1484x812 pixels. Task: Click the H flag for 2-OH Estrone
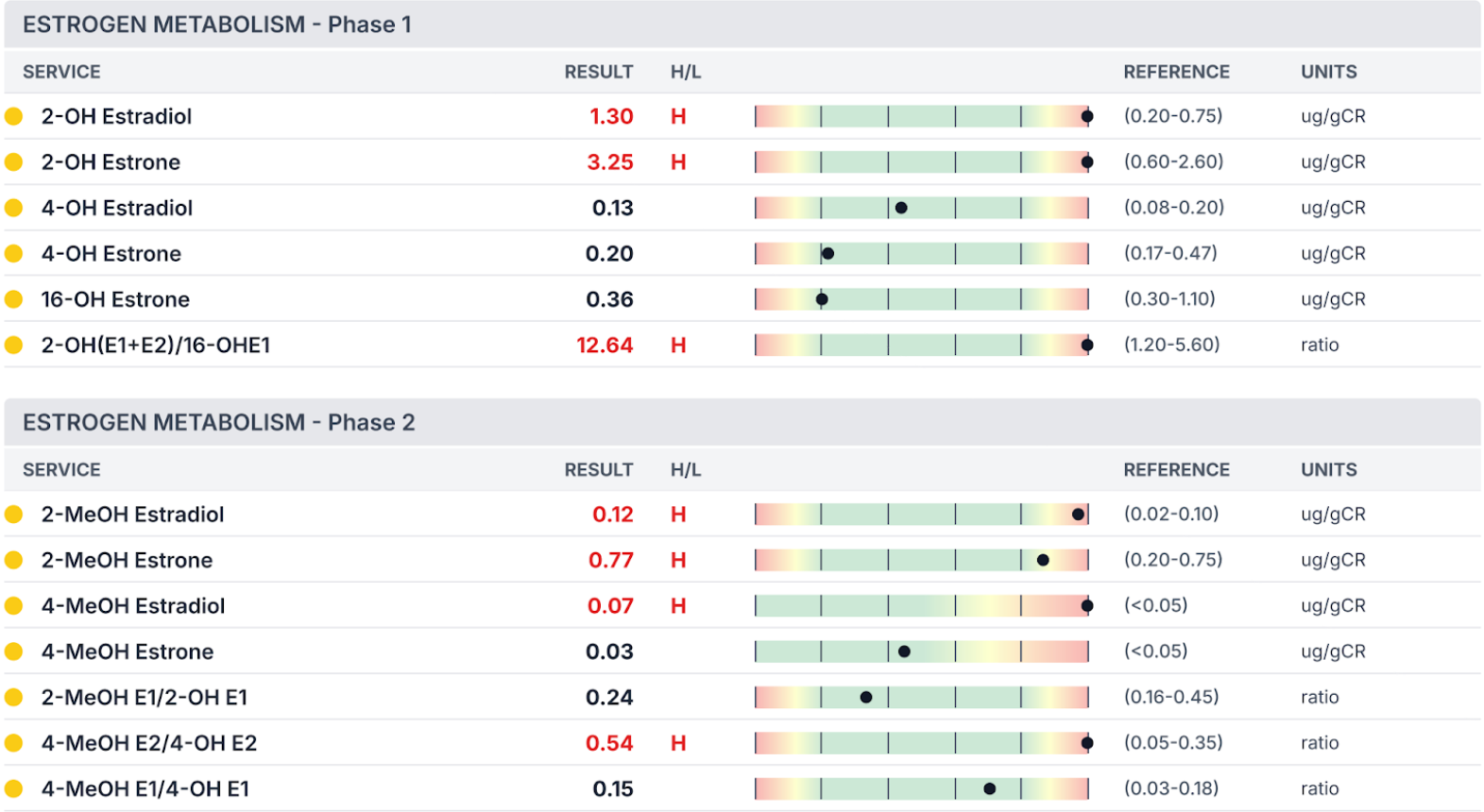pyautogui.click(x=678, y=162)
